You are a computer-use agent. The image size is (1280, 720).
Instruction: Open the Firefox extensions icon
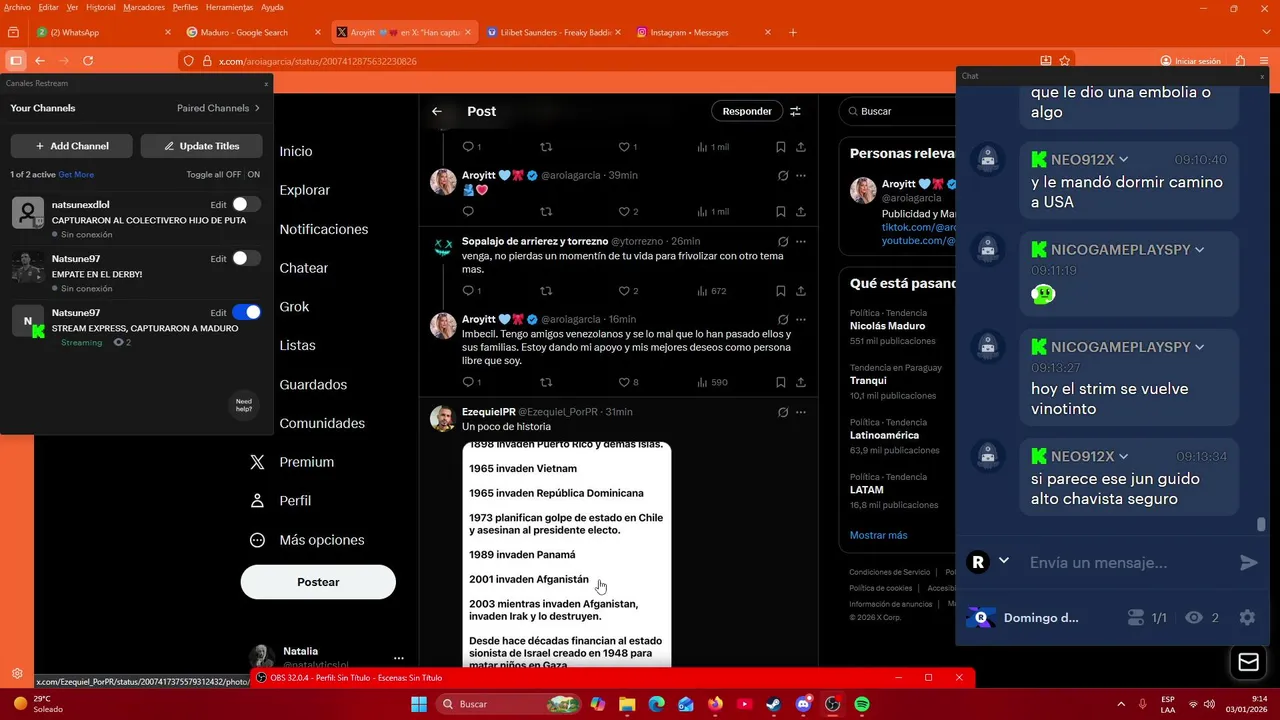coord(1240,61)
